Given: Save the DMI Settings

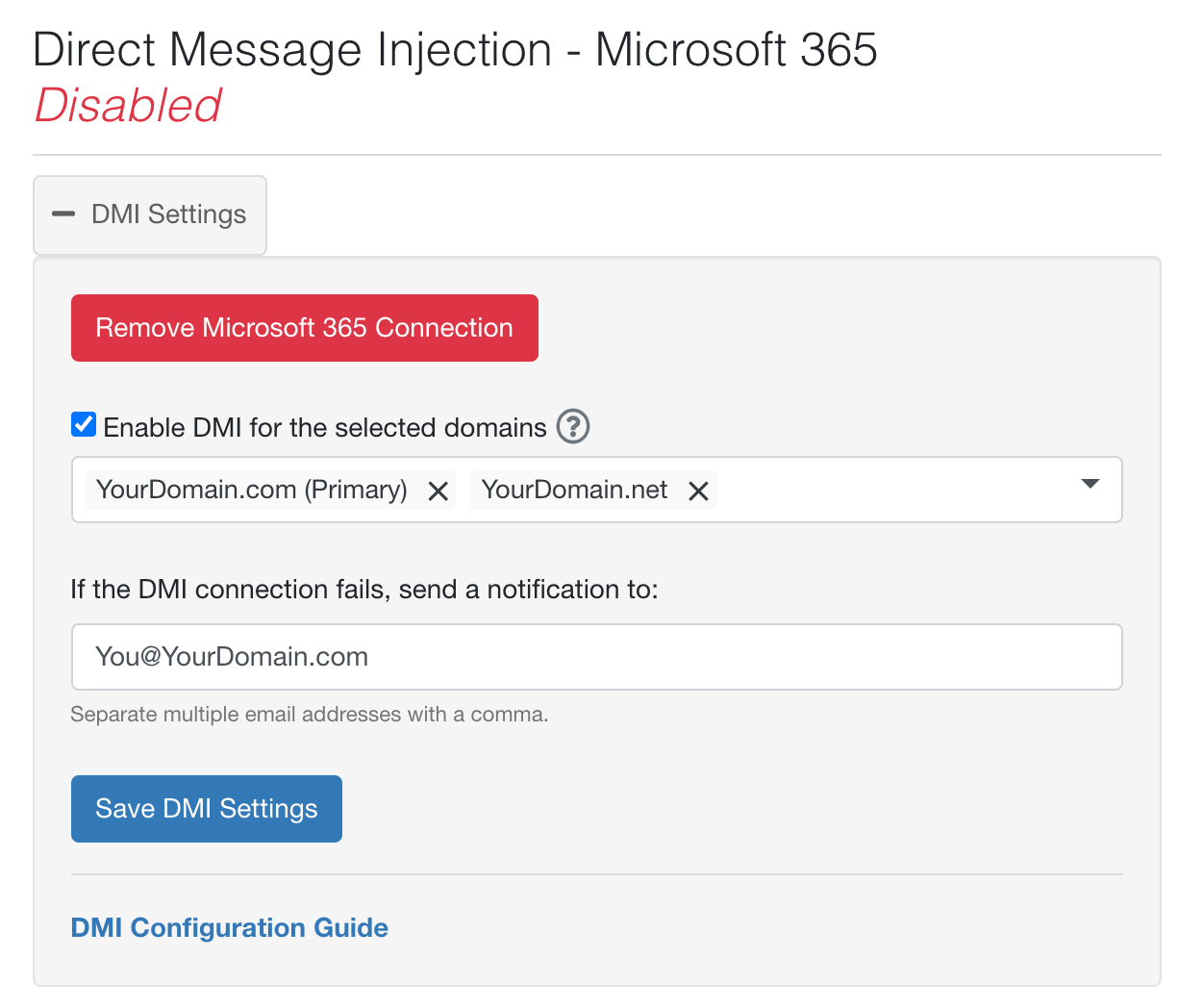Looking at the screenshot, I should point(206,808).
